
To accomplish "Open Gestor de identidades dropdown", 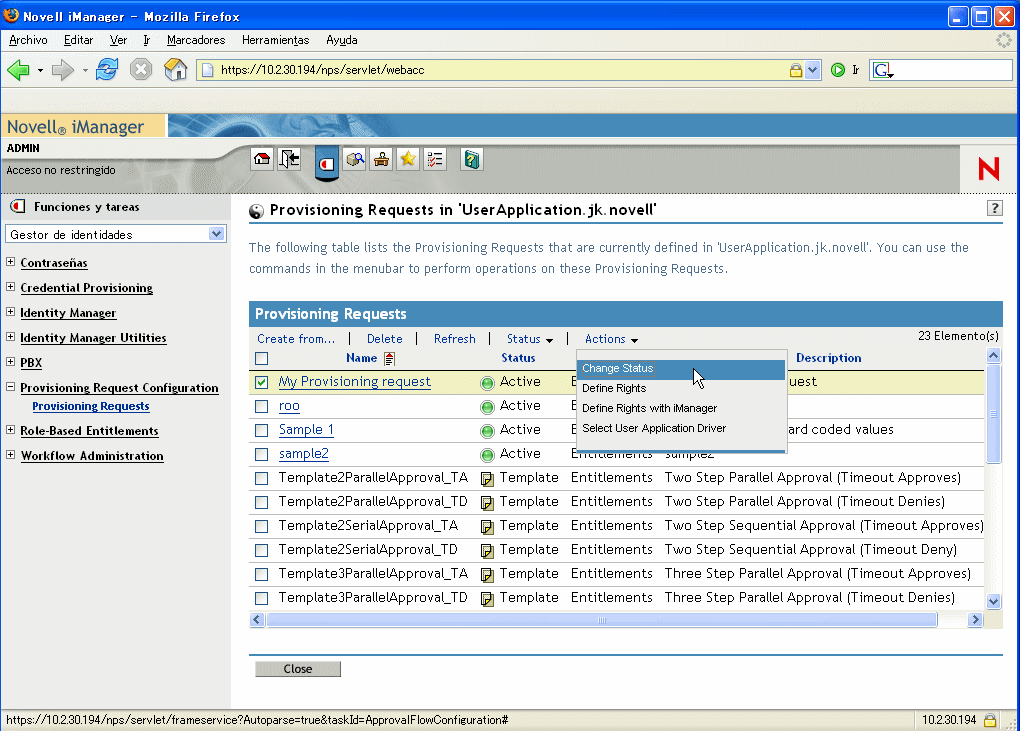I will 117,234.
